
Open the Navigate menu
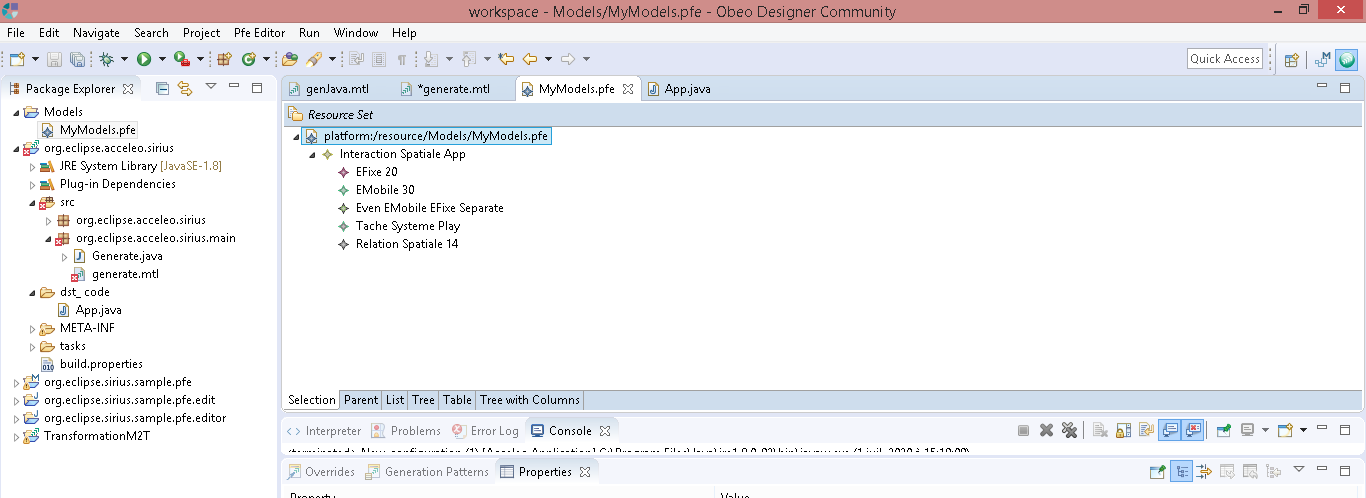point(96,33)
